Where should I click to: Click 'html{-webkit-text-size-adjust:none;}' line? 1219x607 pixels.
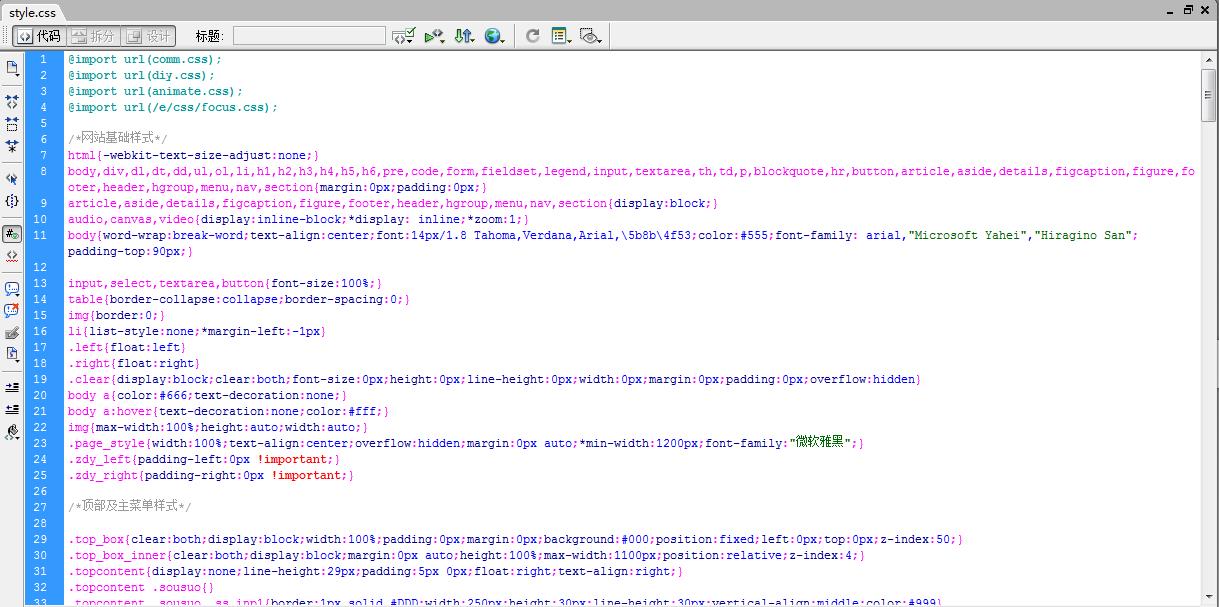[194, 155]
